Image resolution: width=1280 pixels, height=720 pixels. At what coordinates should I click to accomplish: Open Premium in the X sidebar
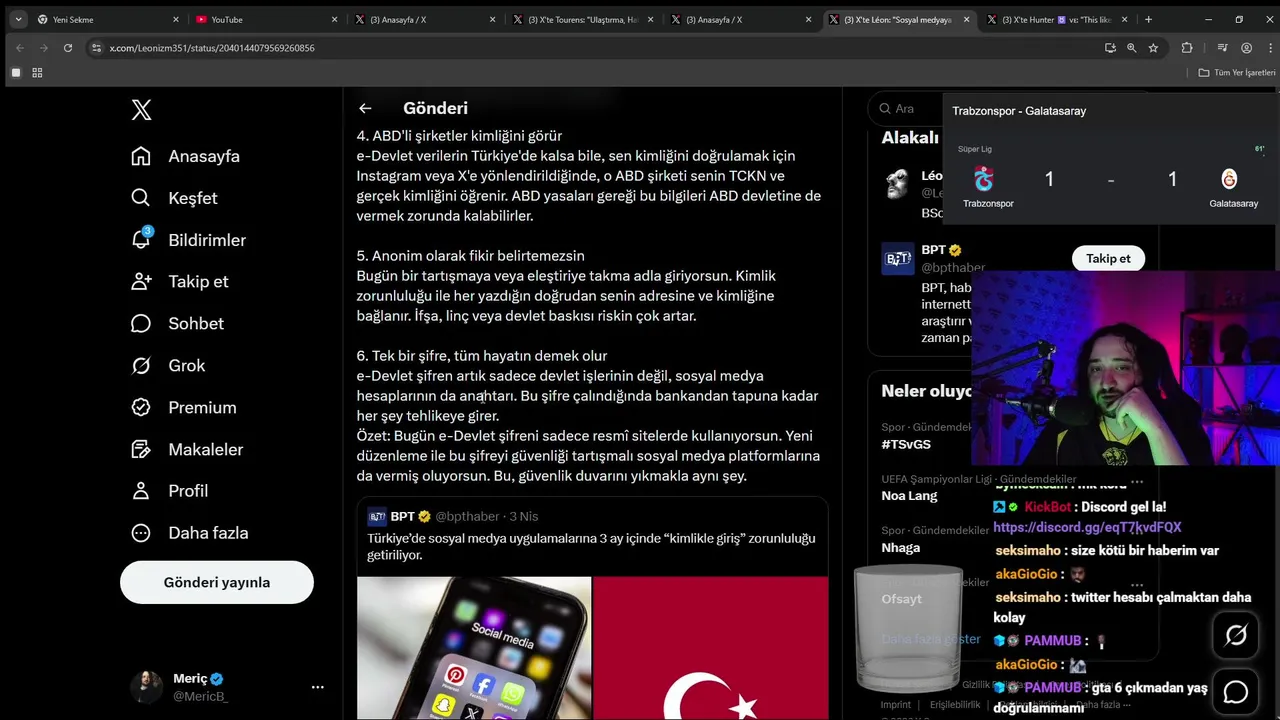click(x=184, y=407)
